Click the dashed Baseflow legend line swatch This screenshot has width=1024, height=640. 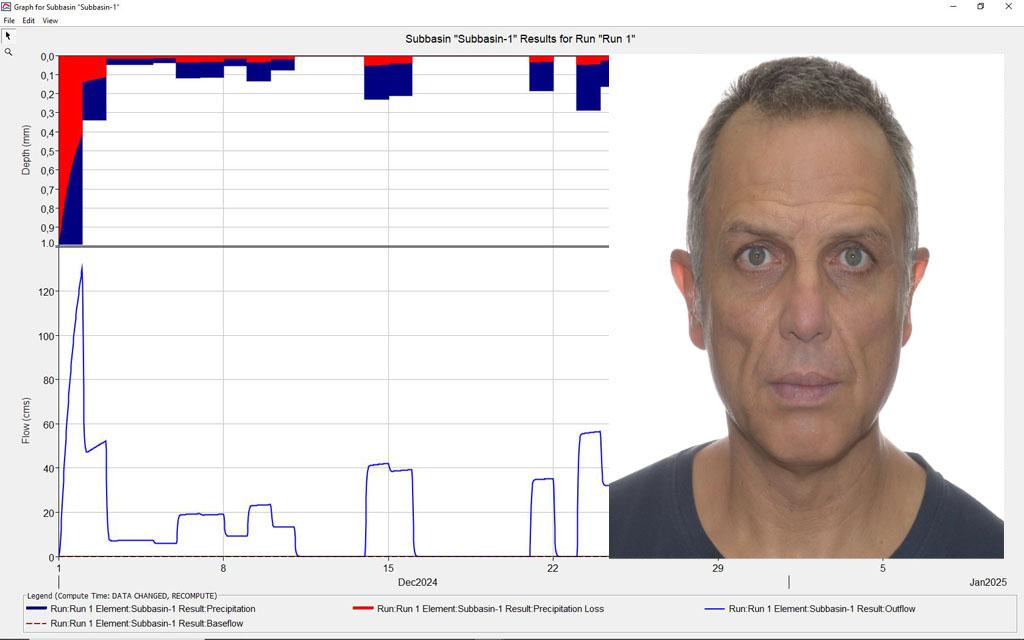37,624
